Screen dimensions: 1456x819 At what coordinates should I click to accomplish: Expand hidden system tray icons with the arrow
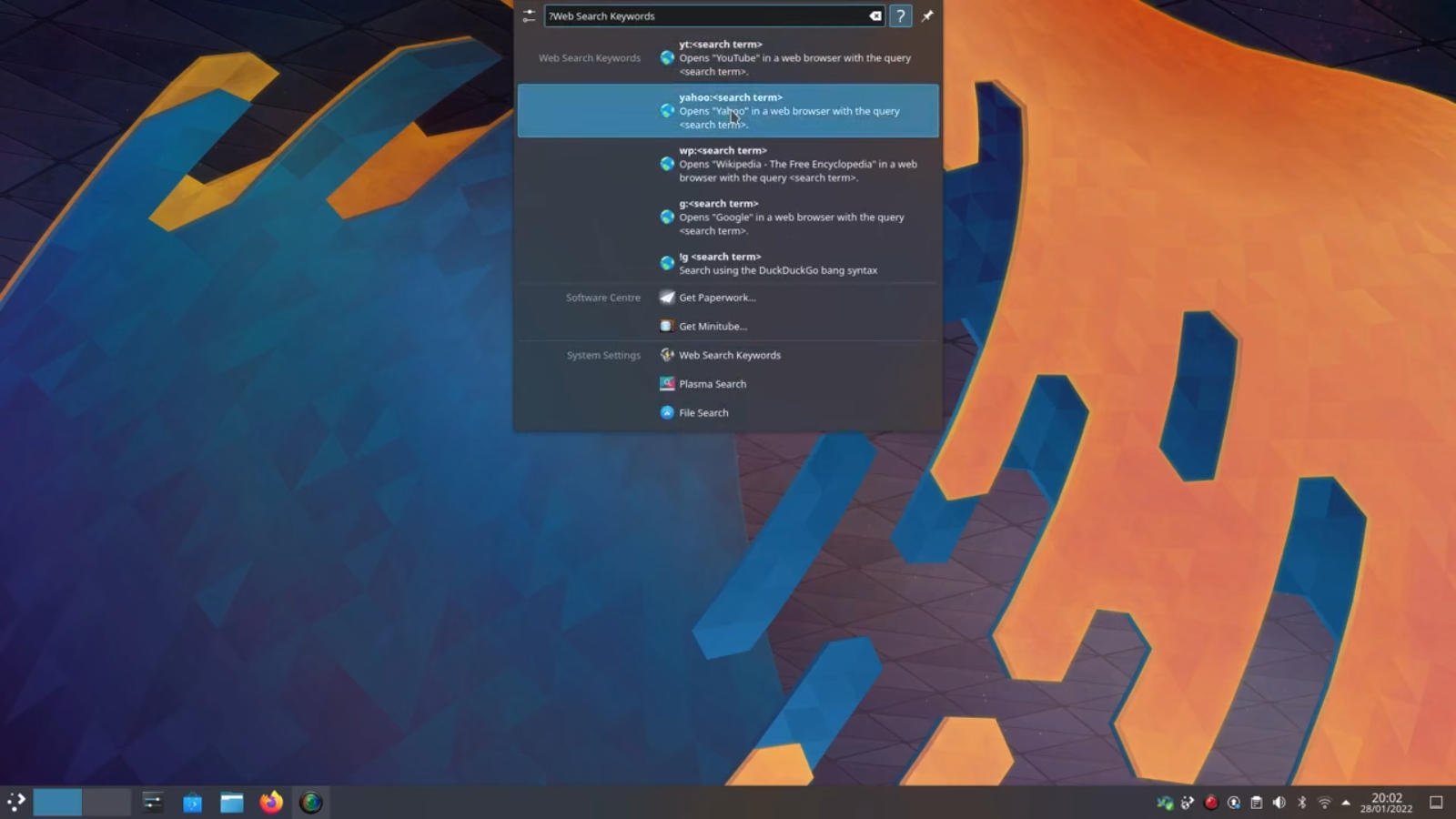click(1344, 803)
